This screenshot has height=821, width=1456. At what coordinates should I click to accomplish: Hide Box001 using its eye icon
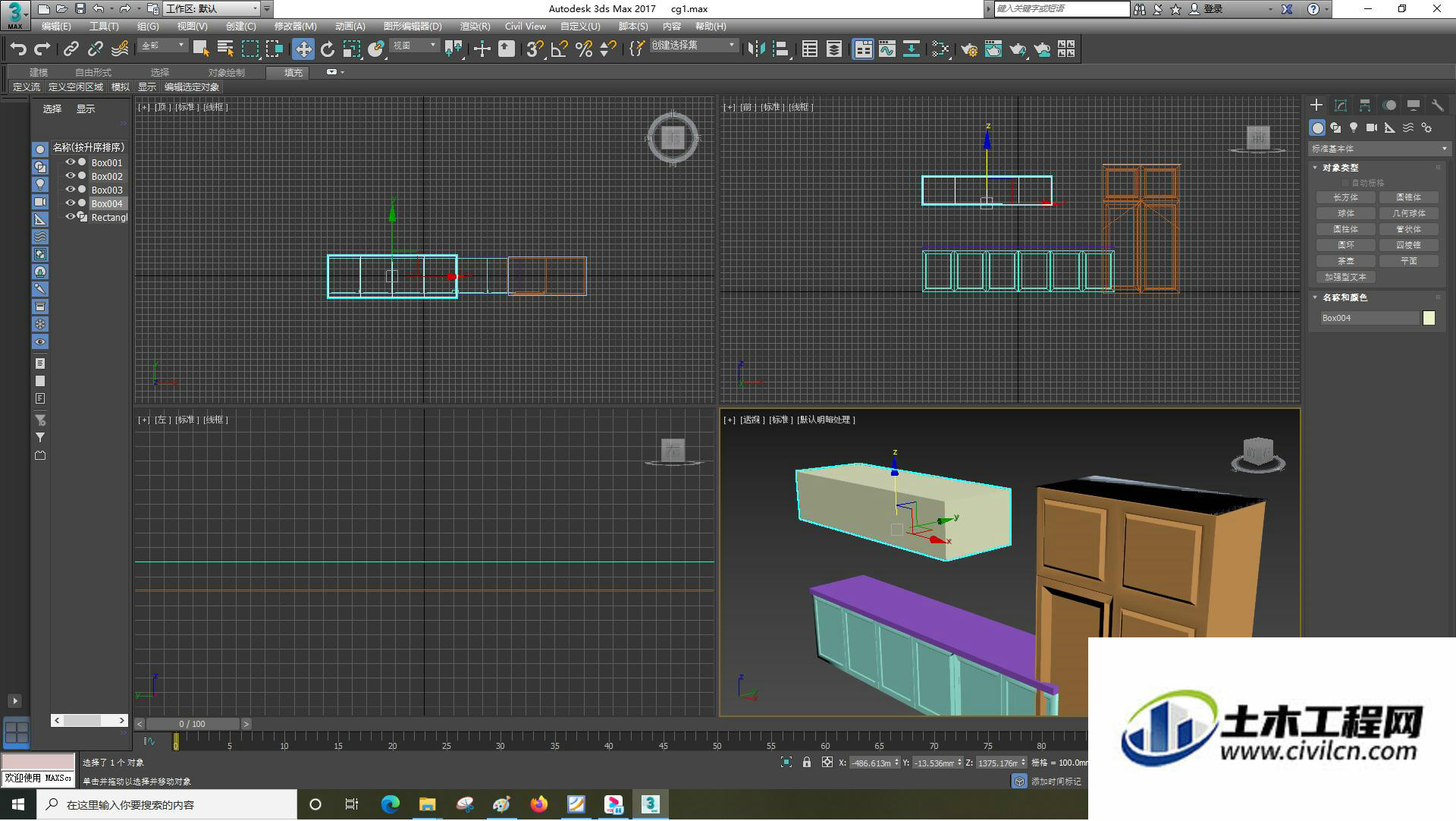pos(71,162)
